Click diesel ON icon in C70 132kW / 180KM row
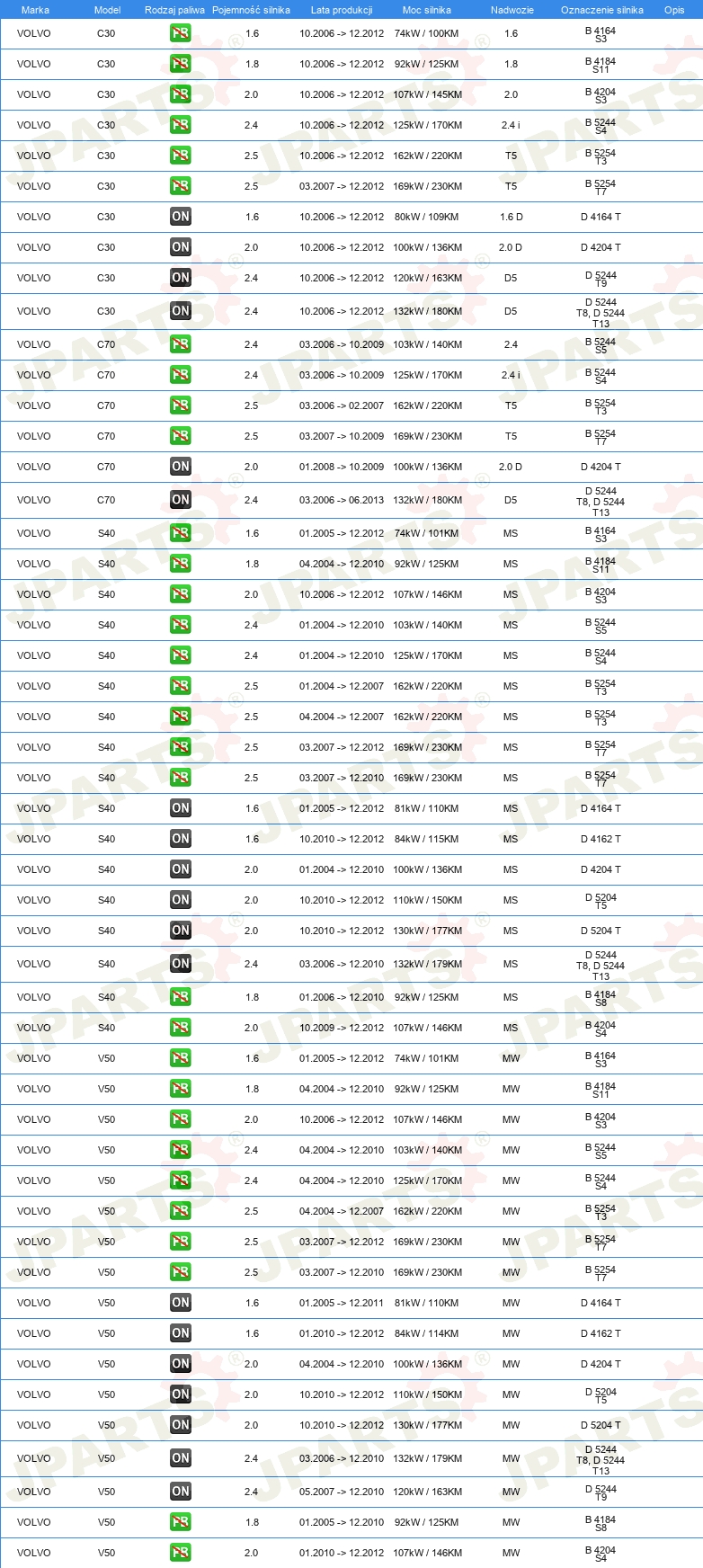This screenshot has width=703, height=1568. point(181,500)
